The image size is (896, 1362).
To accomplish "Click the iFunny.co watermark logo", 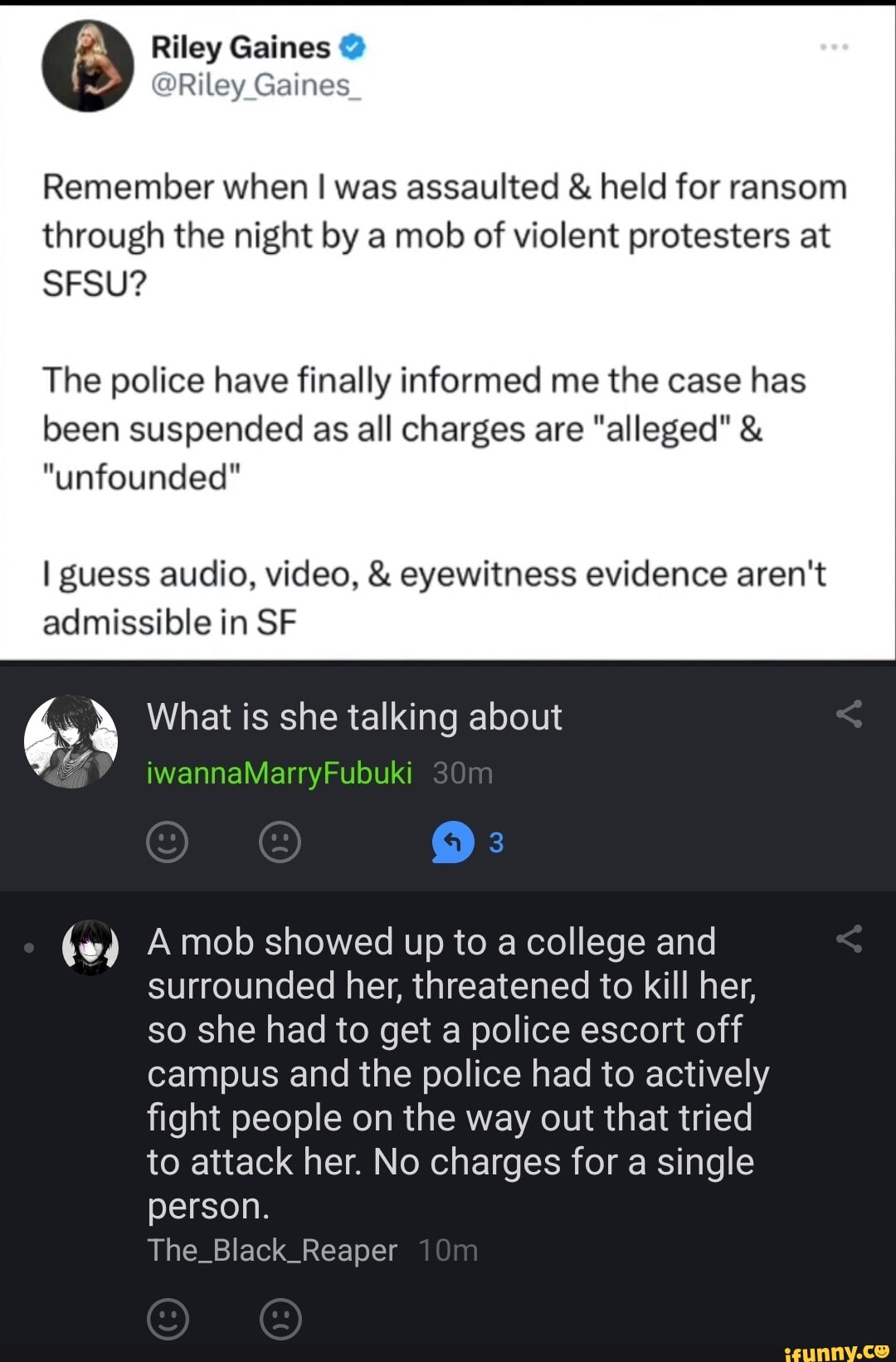I will point(836,1350).
